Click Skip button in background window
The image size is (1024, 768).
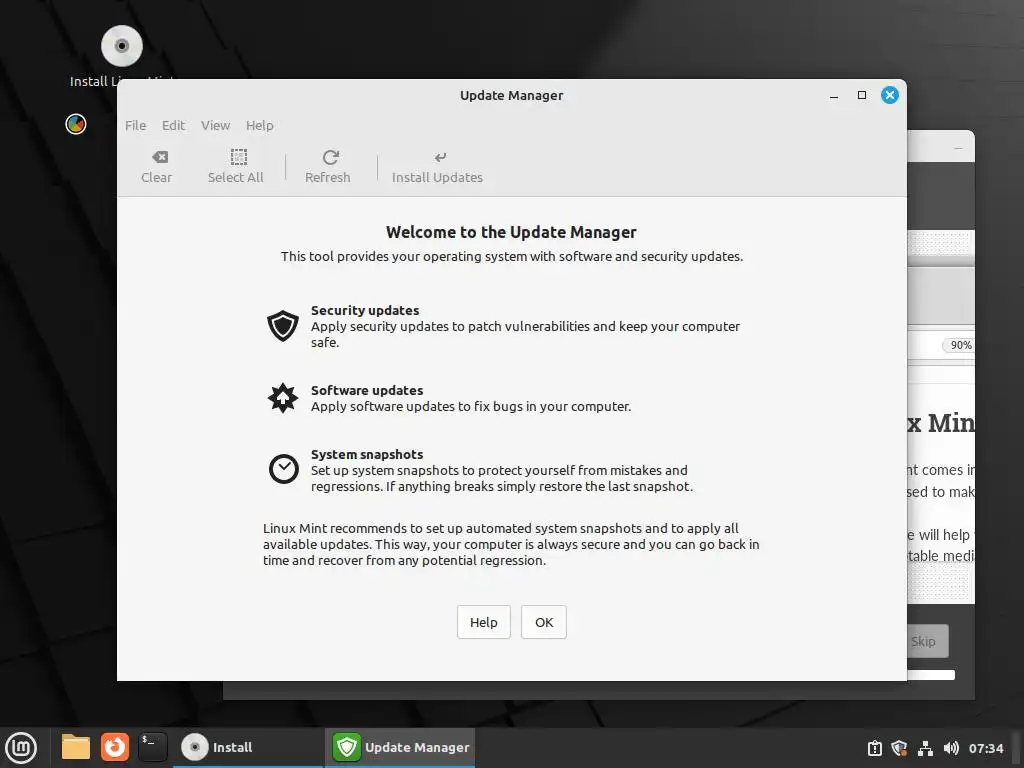pos(927,641)
